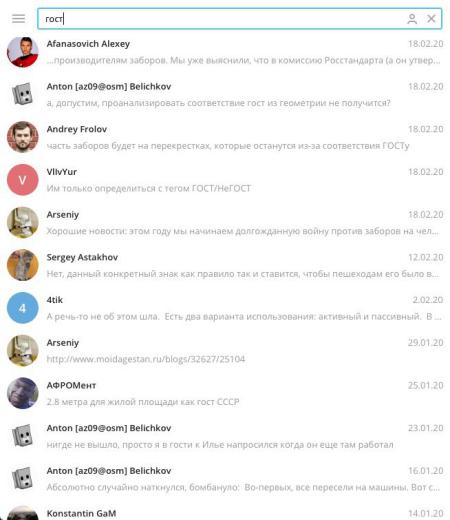Open Anton Belichkov's message dated 16.01.20
This screenshot has width=450, height=520.
pyautogui.click(x=225, y=479)
